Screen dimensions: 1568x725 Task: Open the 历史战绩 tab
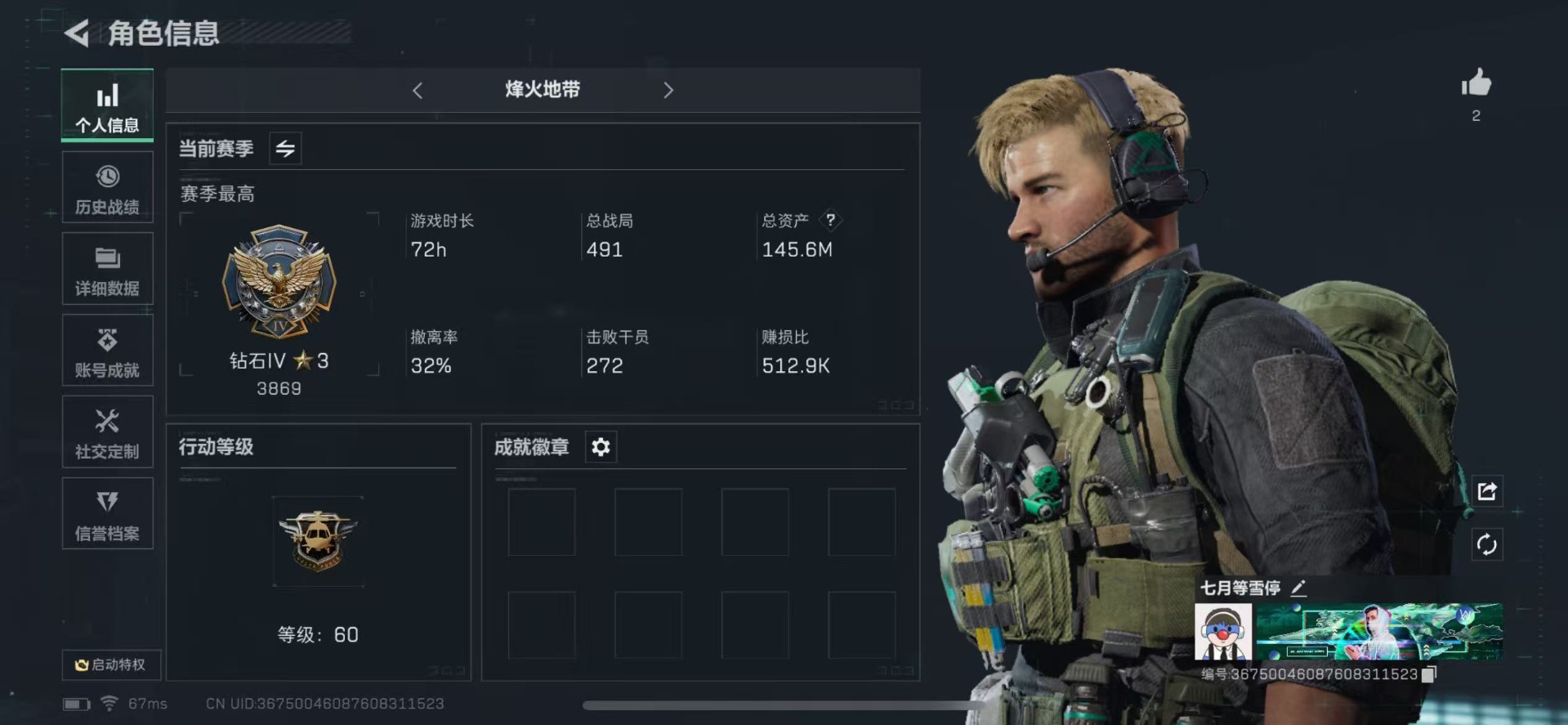pyautogui.click(x=107, y=187)
